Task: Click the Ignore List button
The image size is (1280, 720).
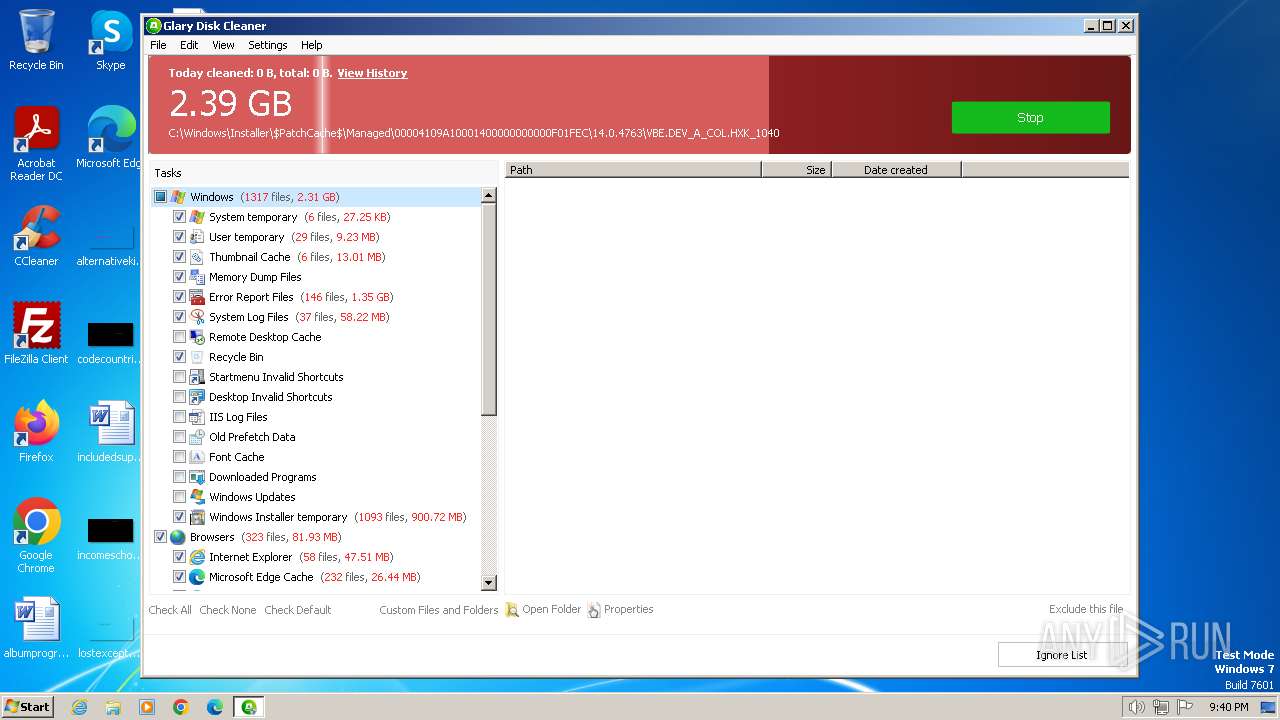Action: point(1062,655)
